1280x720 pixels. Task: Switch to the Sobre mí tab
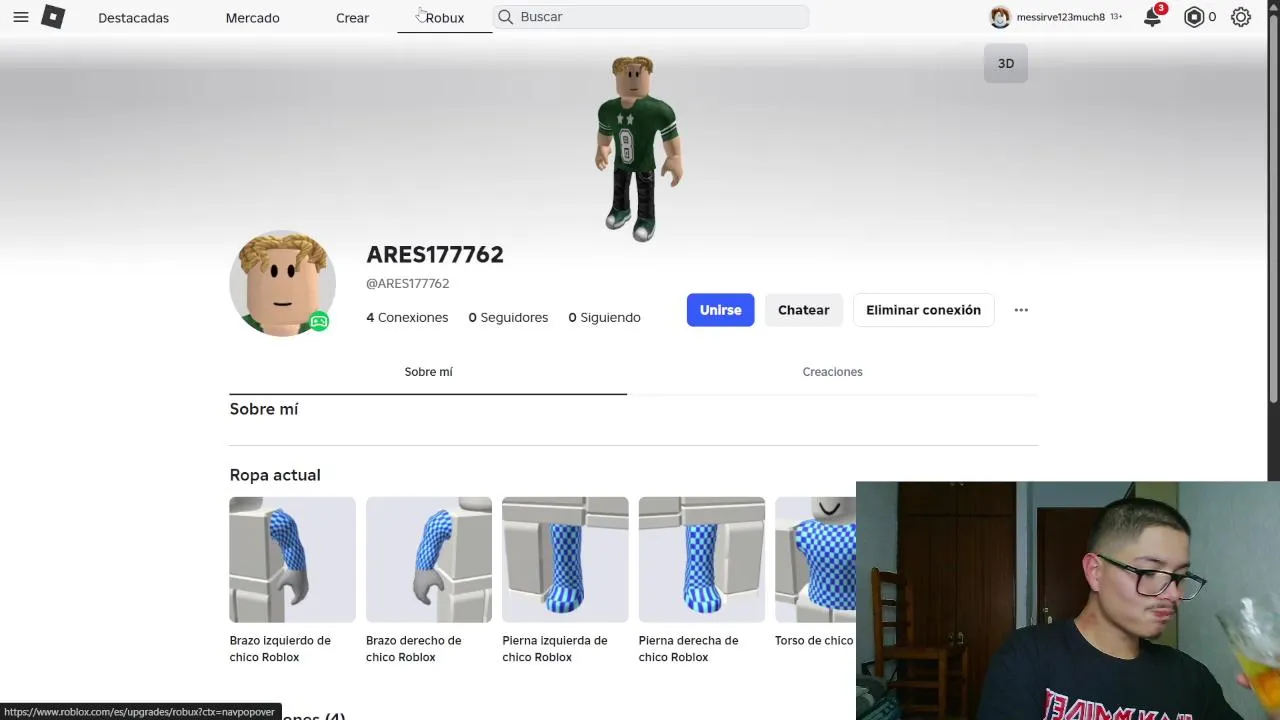coord(428,372)
